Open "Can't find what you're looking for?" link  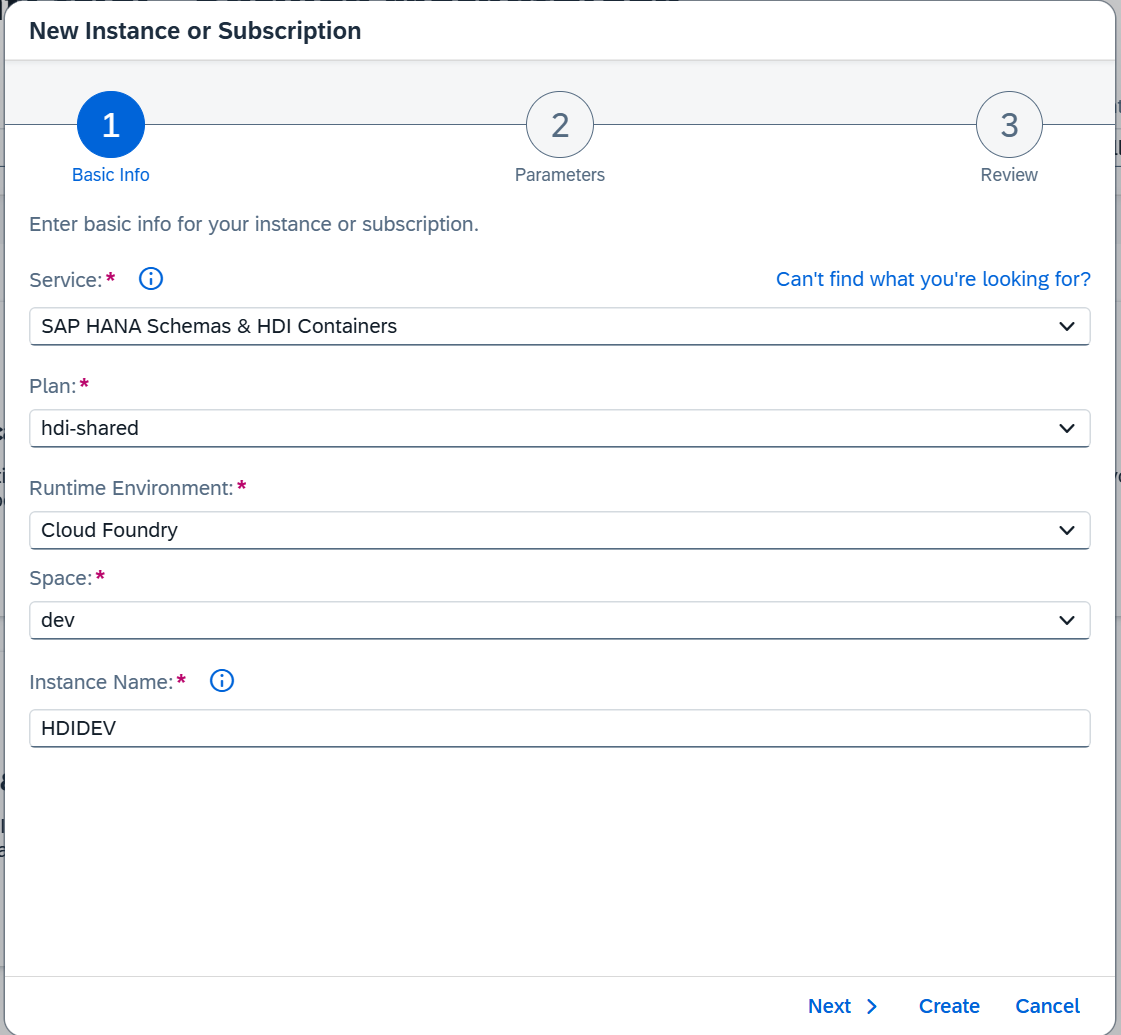coord(933,279)
